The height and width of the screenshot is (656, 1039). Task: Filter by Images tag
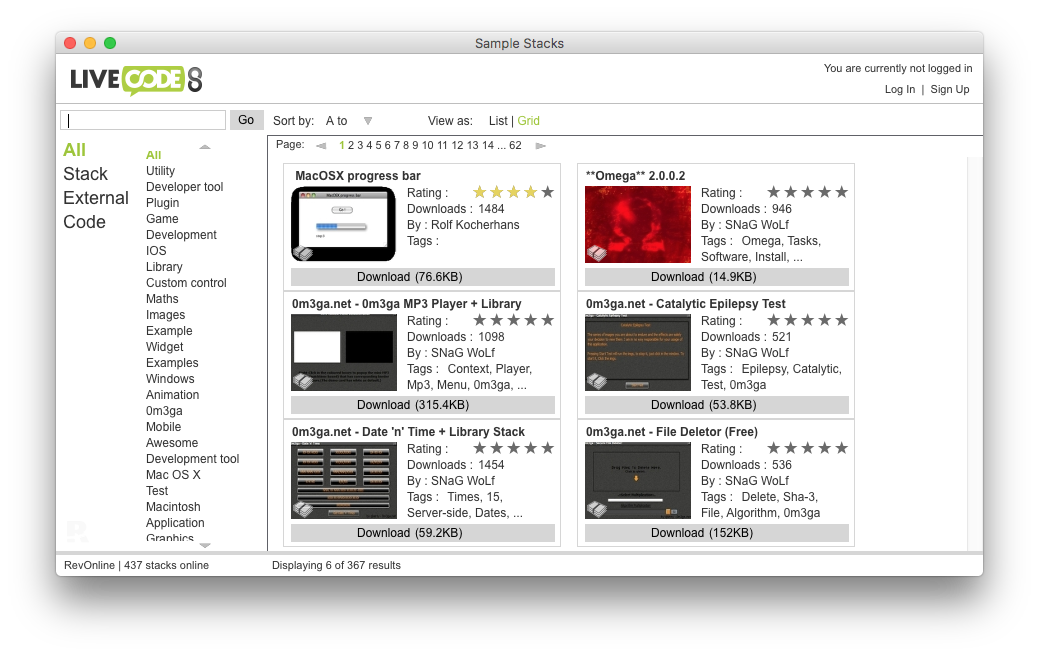165,315
